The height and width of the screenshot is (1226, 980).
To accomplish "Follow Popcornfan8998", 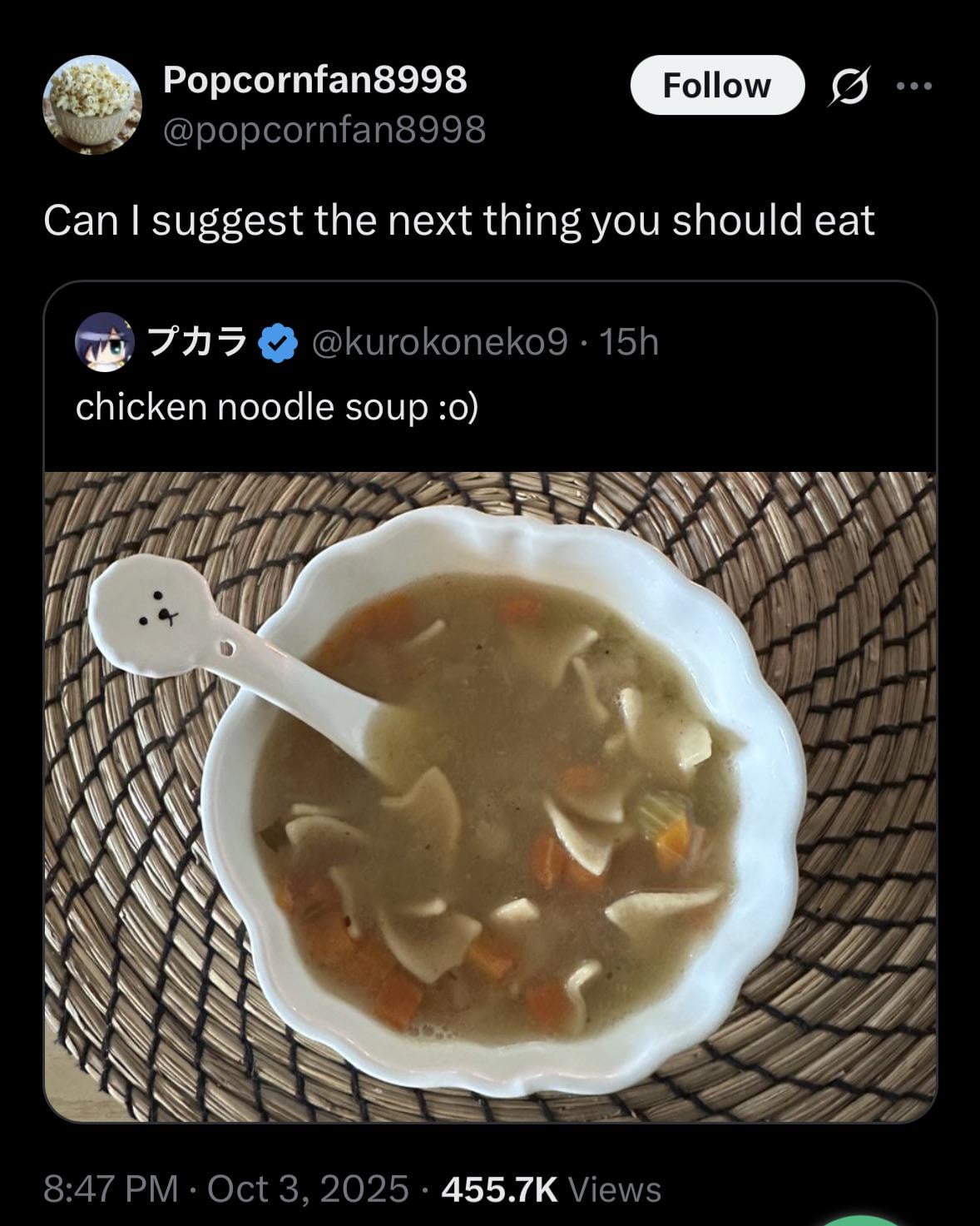I will (717, 85).
